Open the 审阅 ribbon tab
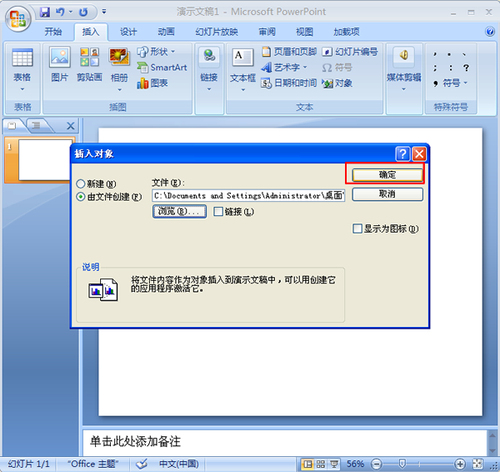500x472 pixels. 267,32
